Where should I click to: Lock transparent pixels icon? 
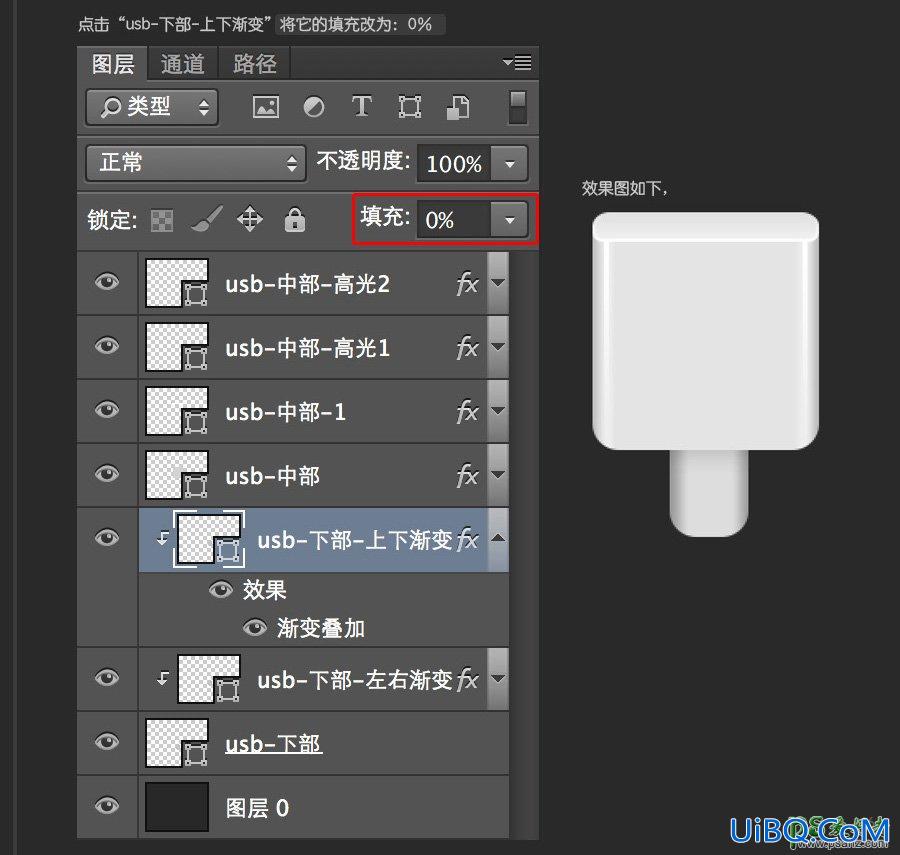point(162,220)
